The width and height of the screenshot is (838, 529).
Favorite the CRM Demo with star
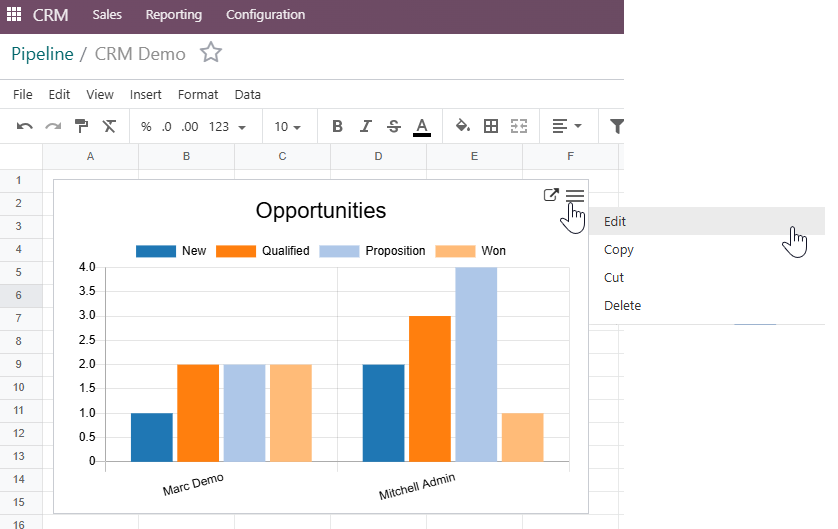[210, 53]
